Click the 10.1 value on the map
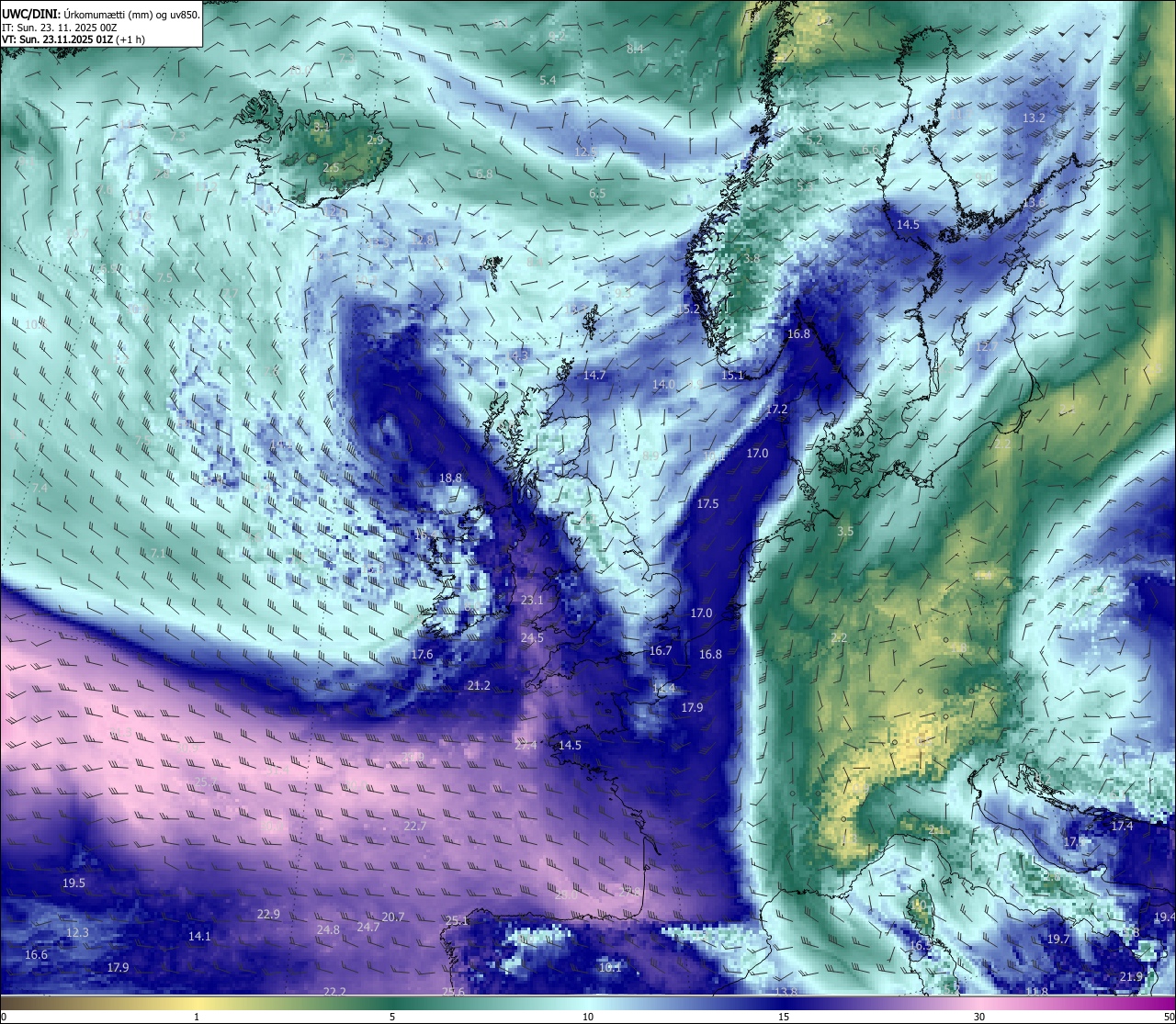 click(610, 966)
